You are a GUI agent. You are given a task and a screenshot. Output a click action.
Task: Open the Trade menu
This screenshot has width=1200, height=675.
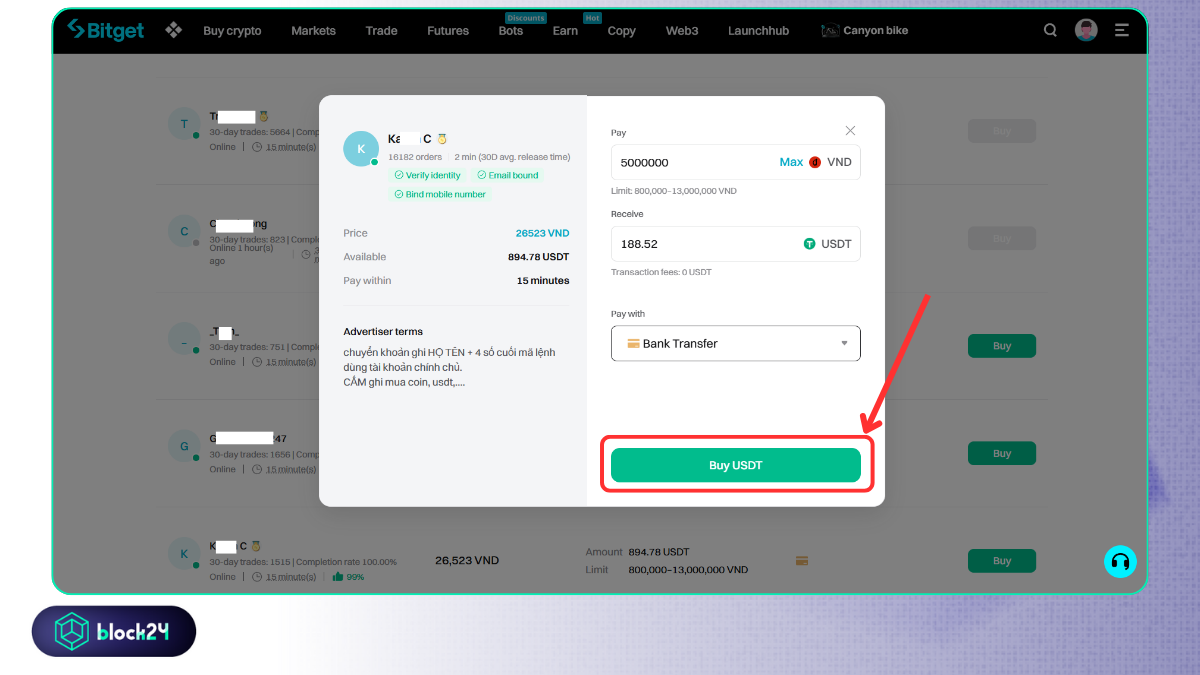point(381,31)
